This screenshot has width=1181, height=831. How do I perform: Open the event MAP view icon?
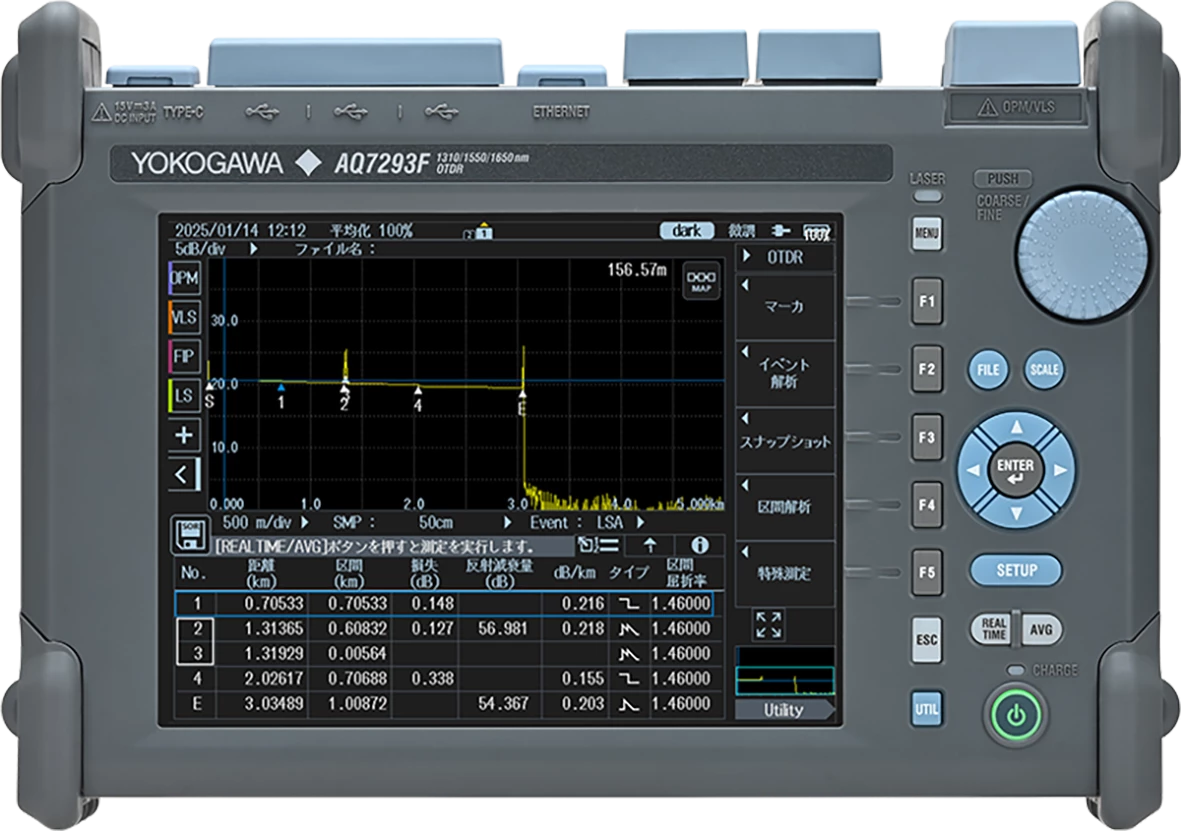pos(700,281)
